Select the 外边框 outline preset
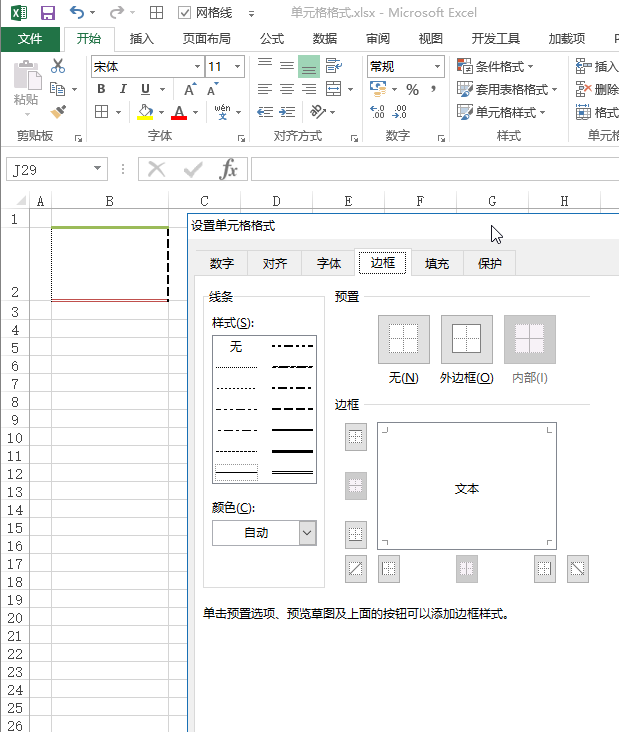Screen dimensions: 619x732 tap(467, 340)
